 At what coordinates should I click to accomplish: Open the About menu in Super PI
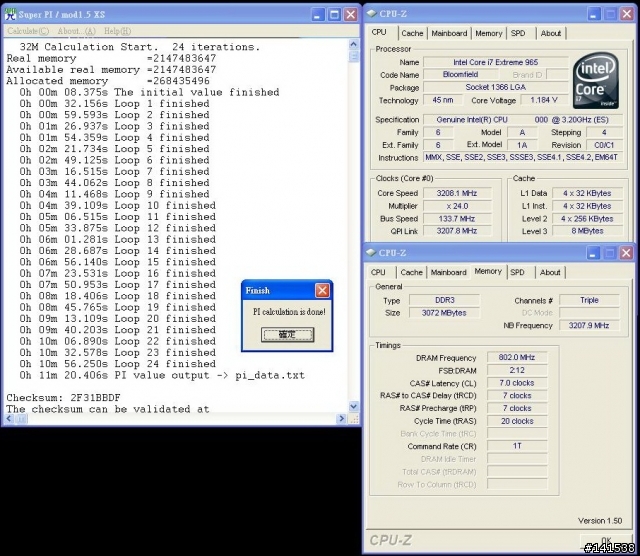point(76,31)
